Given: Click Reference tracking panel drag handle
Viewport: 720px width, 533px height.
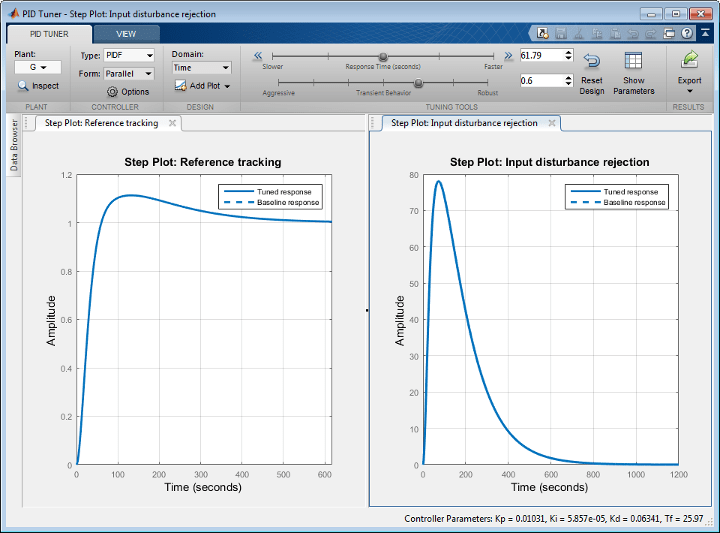Looking at the screenshot, I should point(27,123).
